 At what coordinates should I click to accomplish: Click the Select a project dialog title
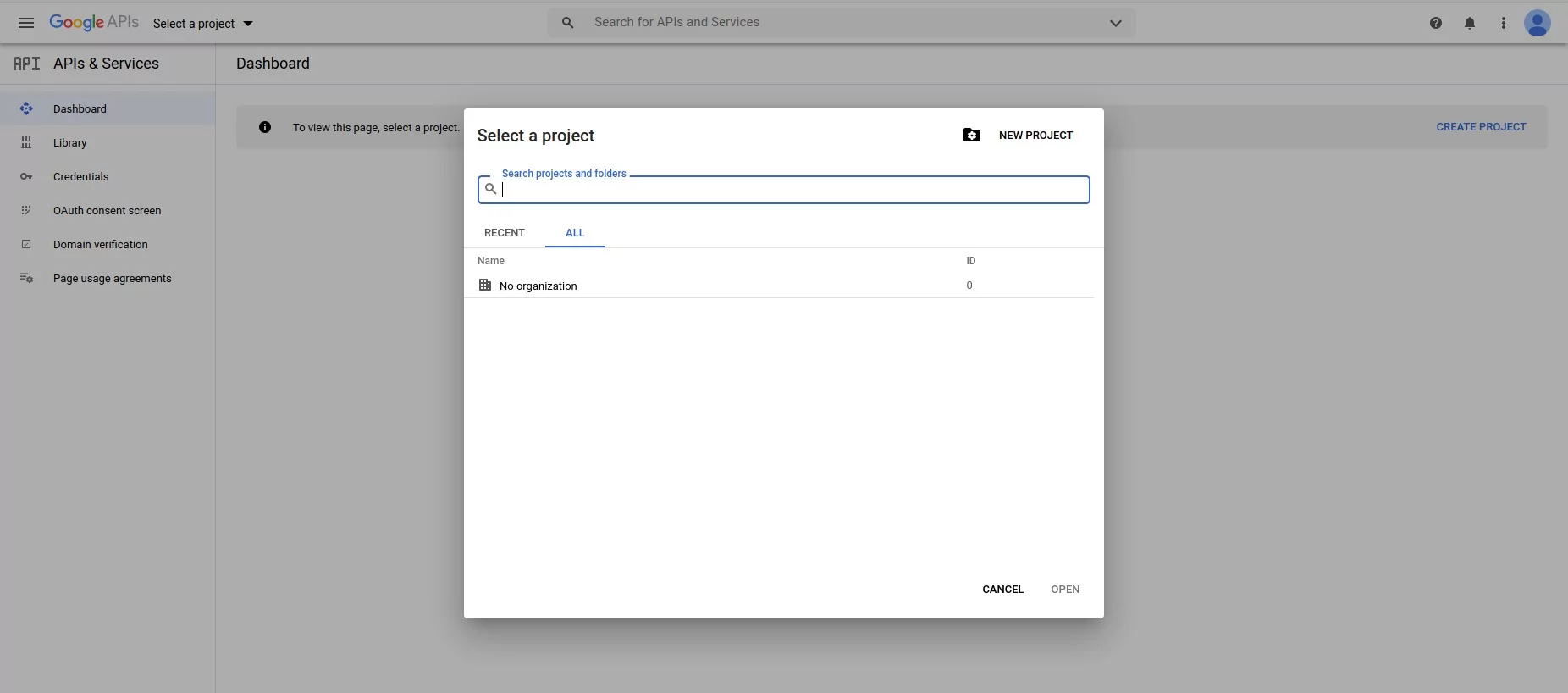[536, 136]
